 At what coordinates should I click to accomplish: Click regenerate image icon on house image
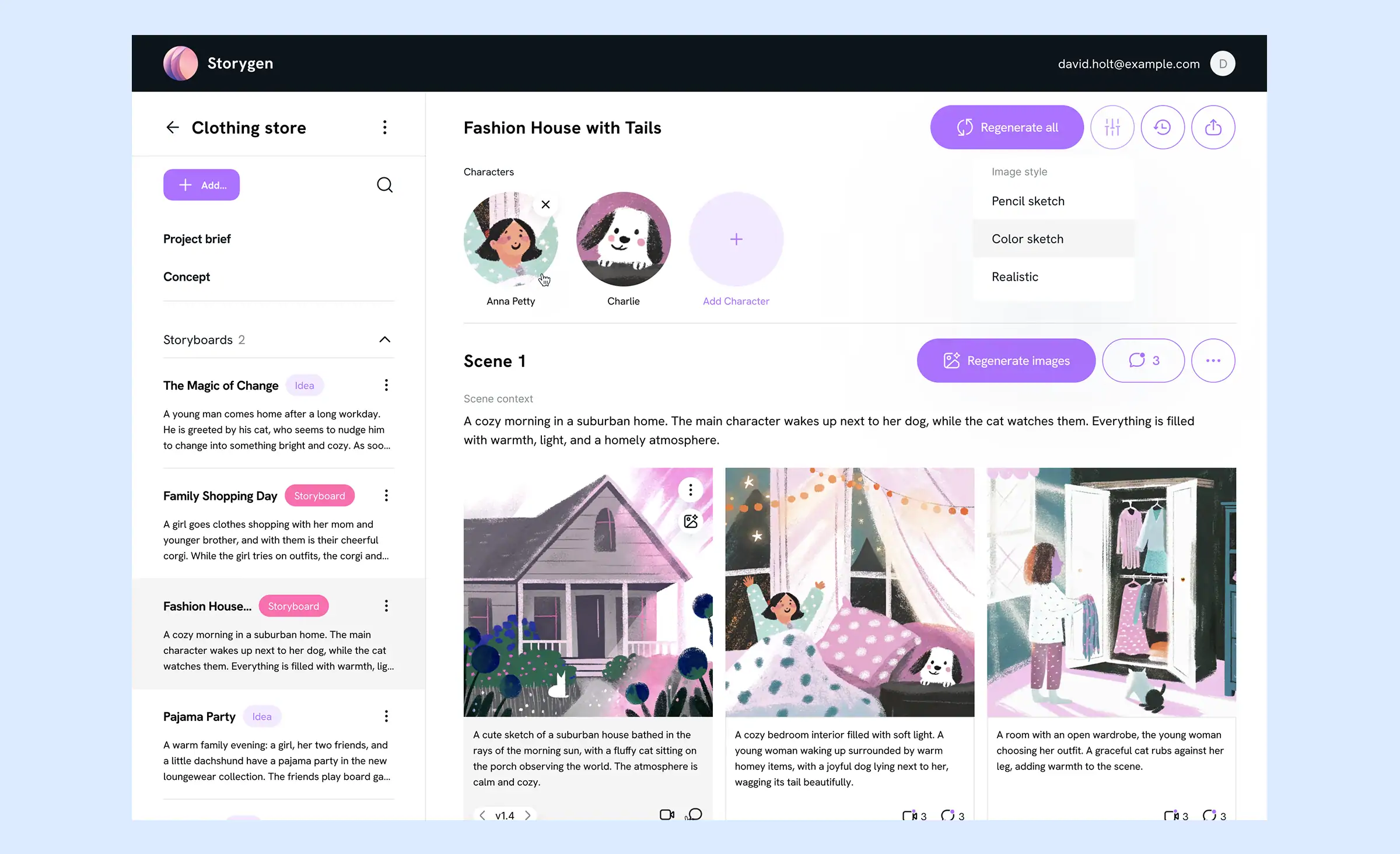pos(691,521)
